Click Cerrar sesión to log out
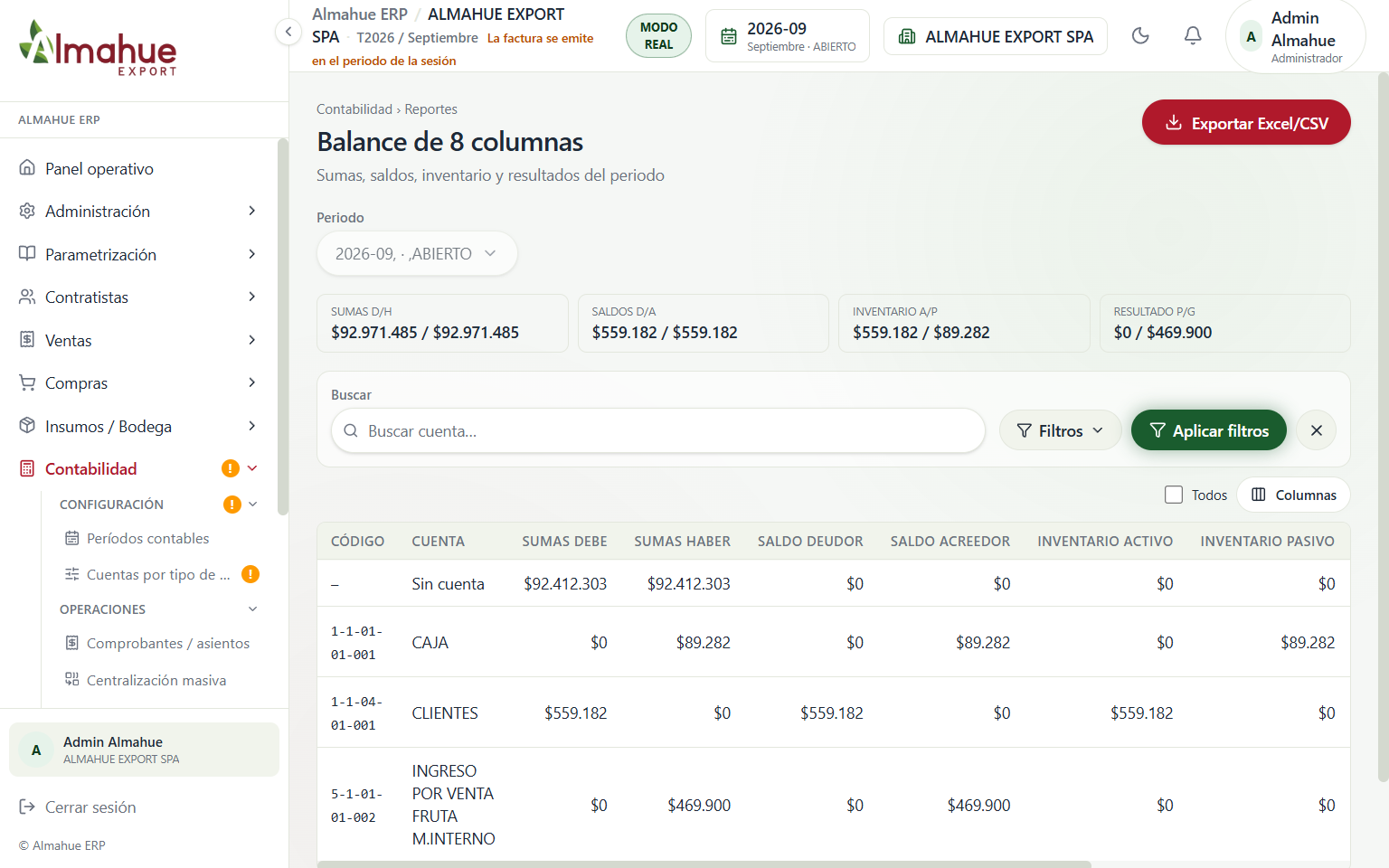Viewport: 1389px width, 868px height. click(78, 807)
